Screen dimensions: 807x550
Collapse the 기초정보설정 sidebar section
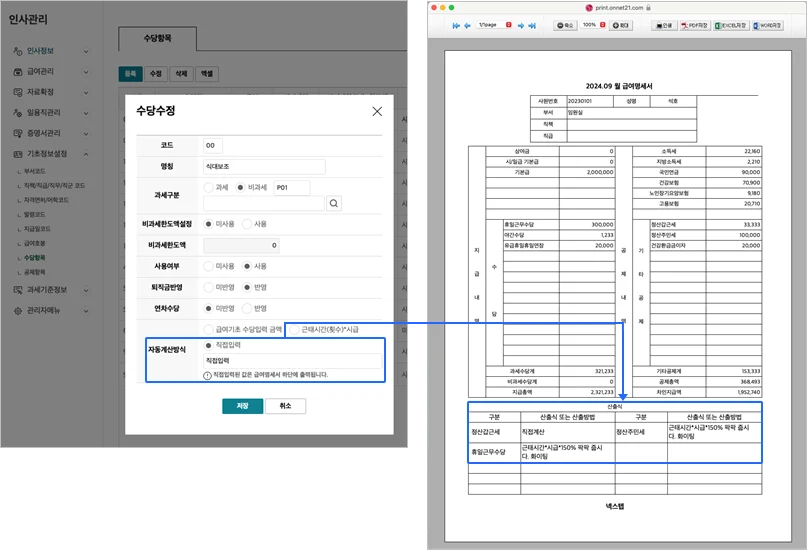click(86, 154)
